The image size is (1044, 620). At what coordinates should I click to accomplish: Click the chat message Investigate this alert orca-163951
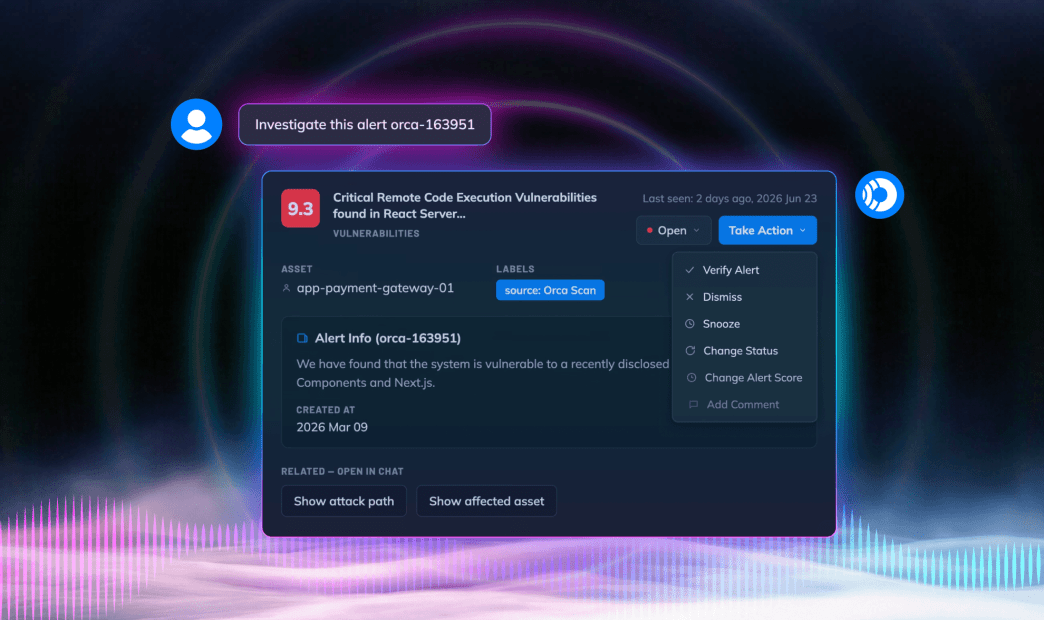point(365,125)
